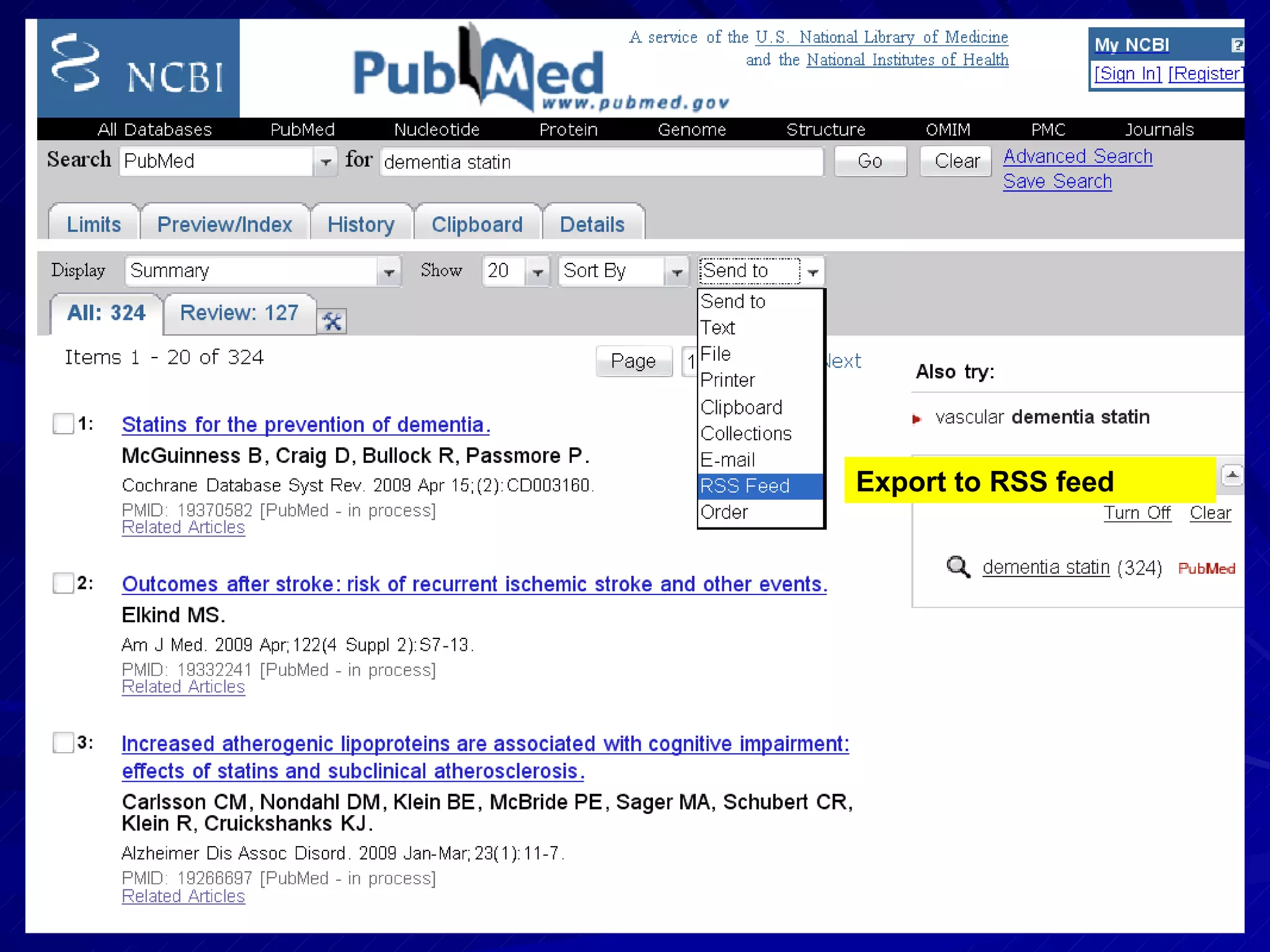Viewport: 1270px width, 952px height.
Task: Open the Advanced Search link
Action: click(x=1078, y=157)
